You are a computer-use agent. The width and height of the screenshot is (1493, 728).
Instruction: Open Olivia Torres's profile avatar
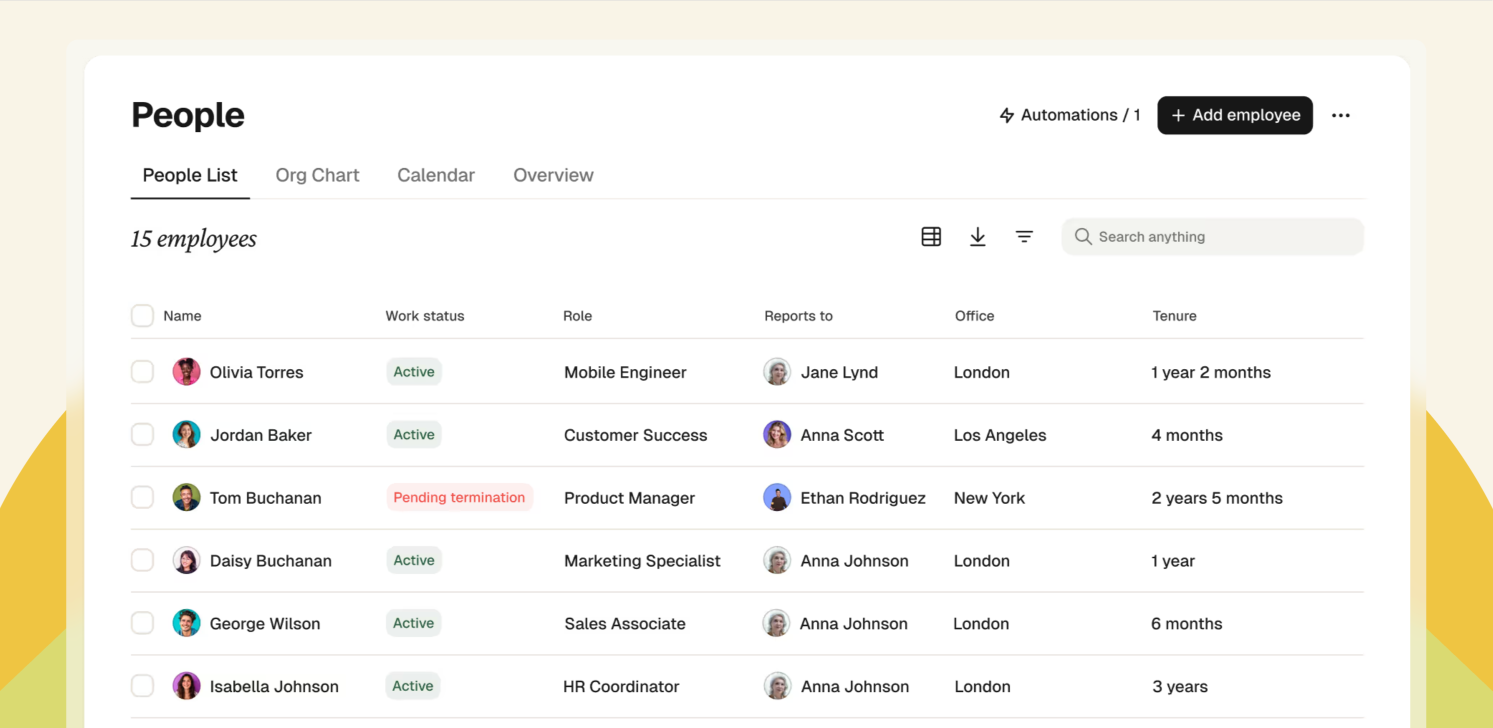(x=186, y=371)
